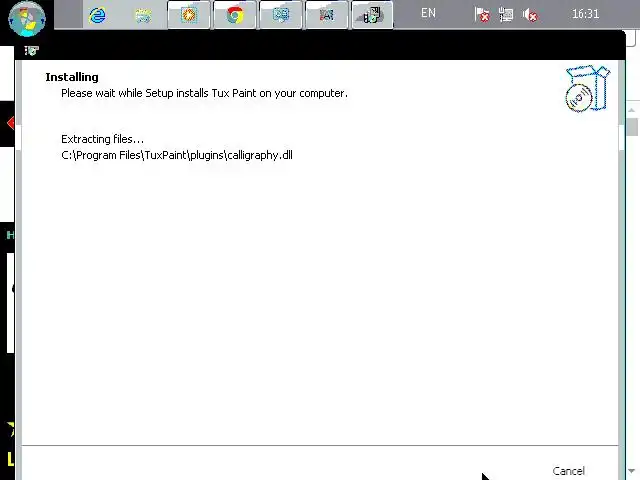Switch to Google Chrome in the taskbar

click(x=235, y=15)
